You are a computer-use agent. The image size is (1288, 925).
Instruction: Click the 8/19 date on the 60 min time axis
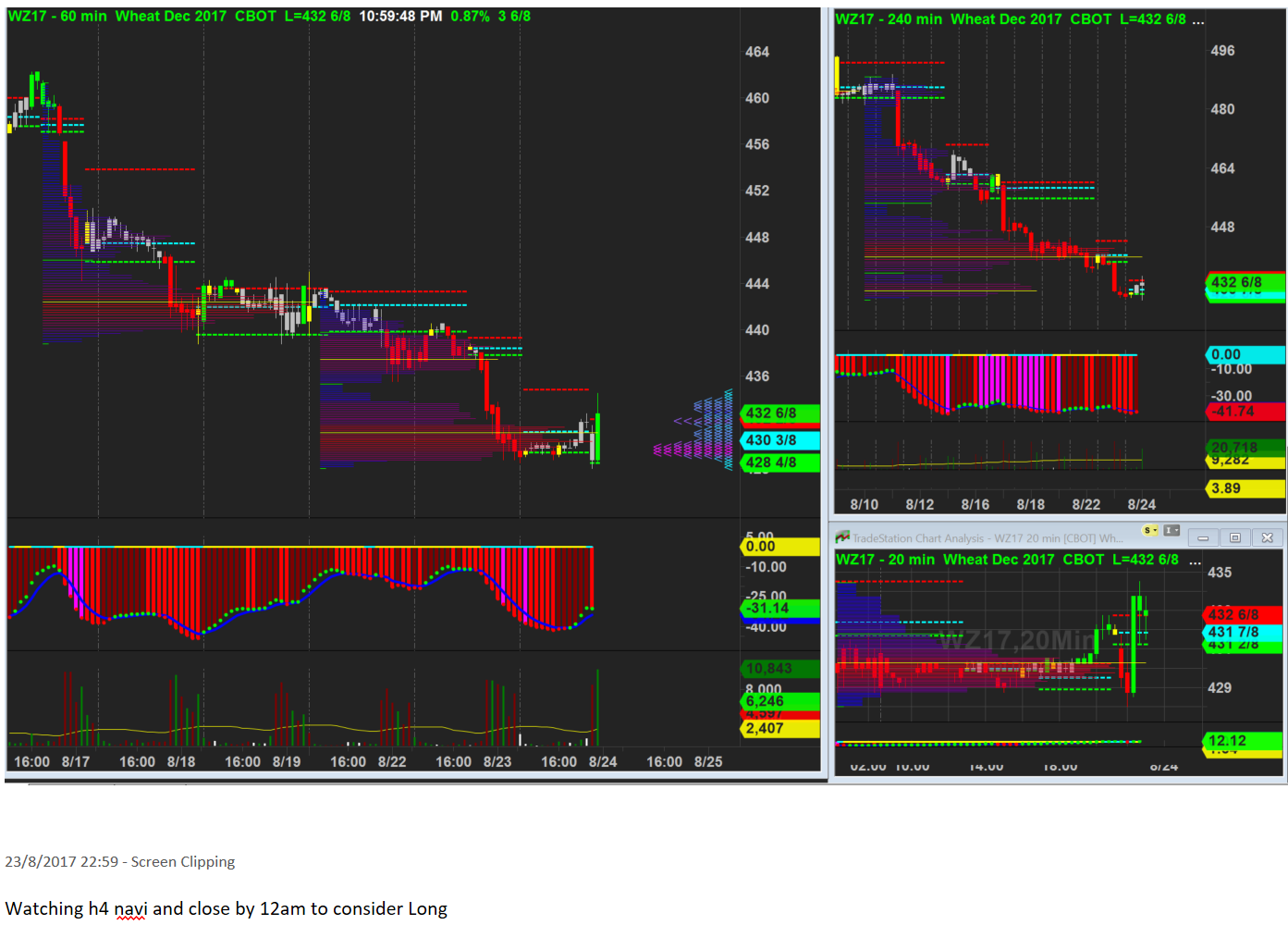point(287,762)
